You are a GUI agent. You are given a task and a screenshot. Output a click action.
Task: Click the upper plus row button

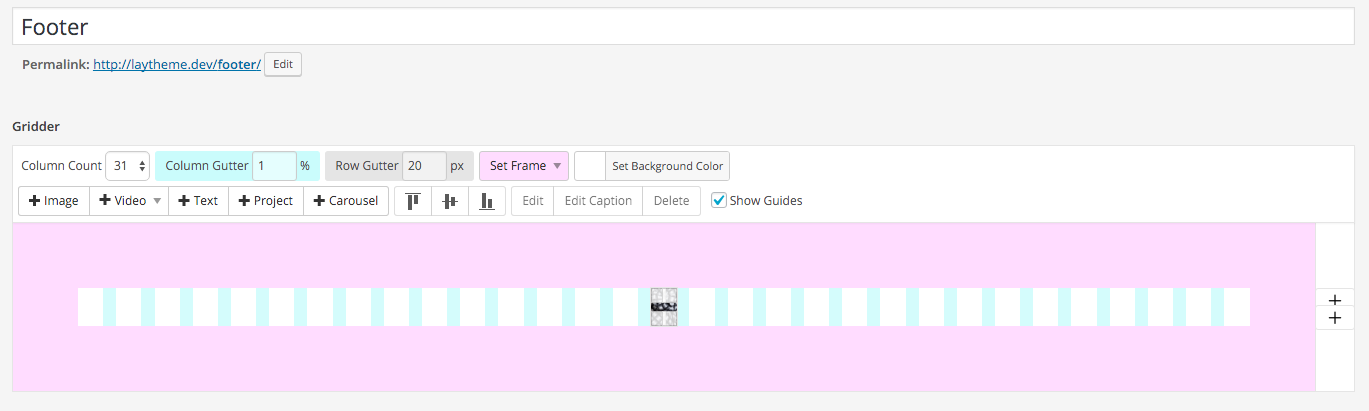click(x=1334, y=299)
